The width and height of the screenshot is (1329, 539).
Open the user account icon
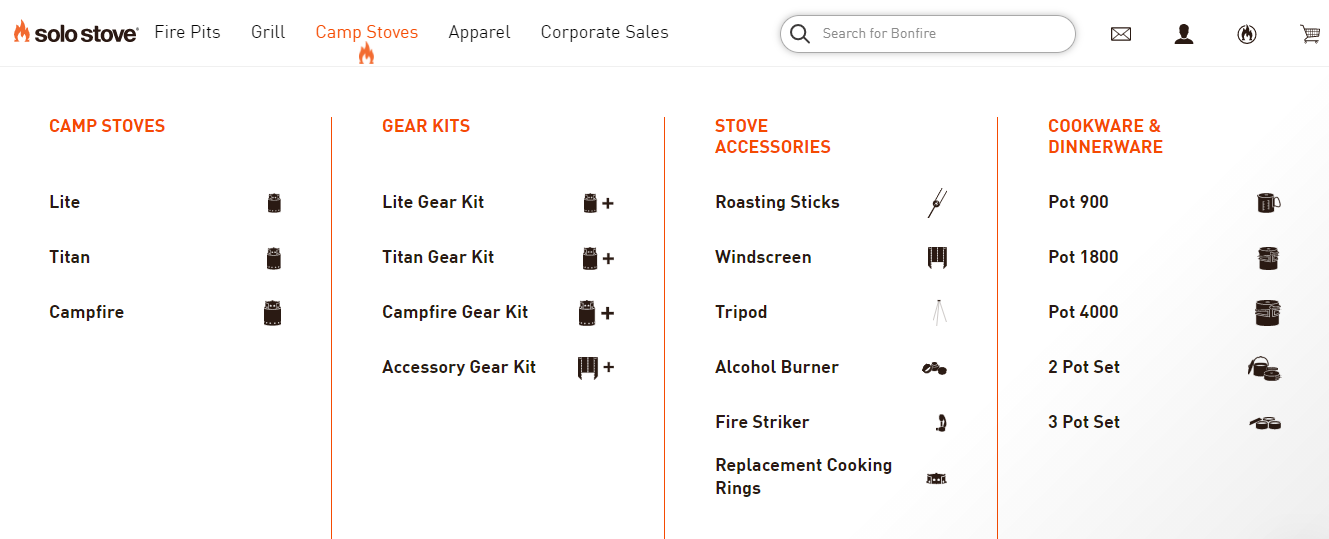click(x=1184, y=34)
